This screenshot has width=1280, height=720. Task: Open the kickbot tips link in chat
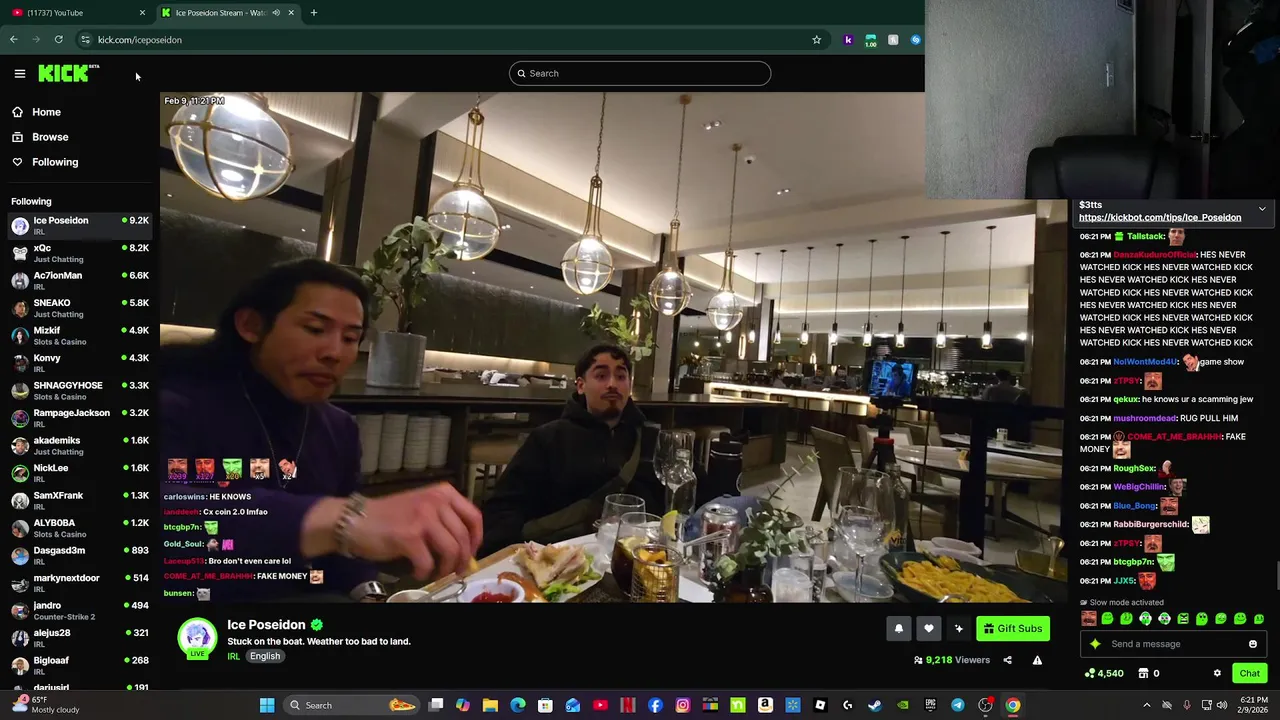tap(1160, 217)
